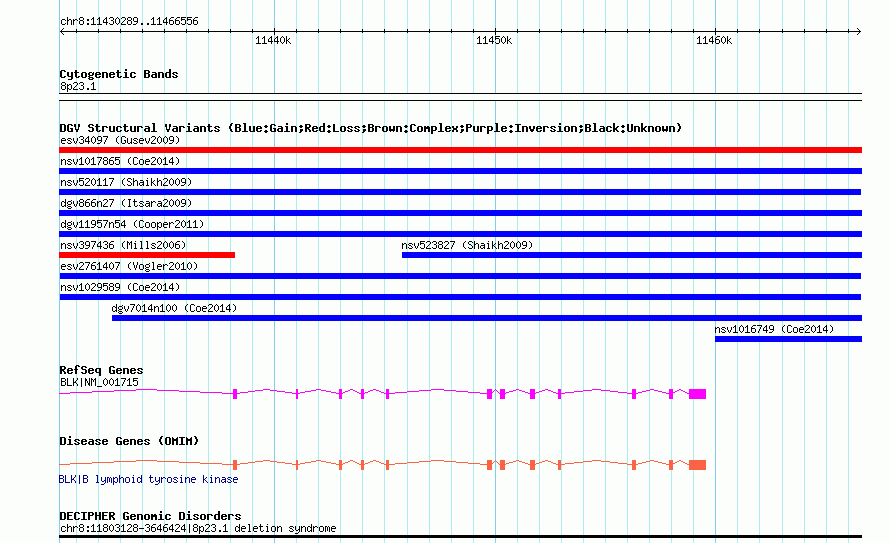Click the BLK|NM_001715 transcript label
The height and width of the screenshot is (543, 890).
click(99, 382)
